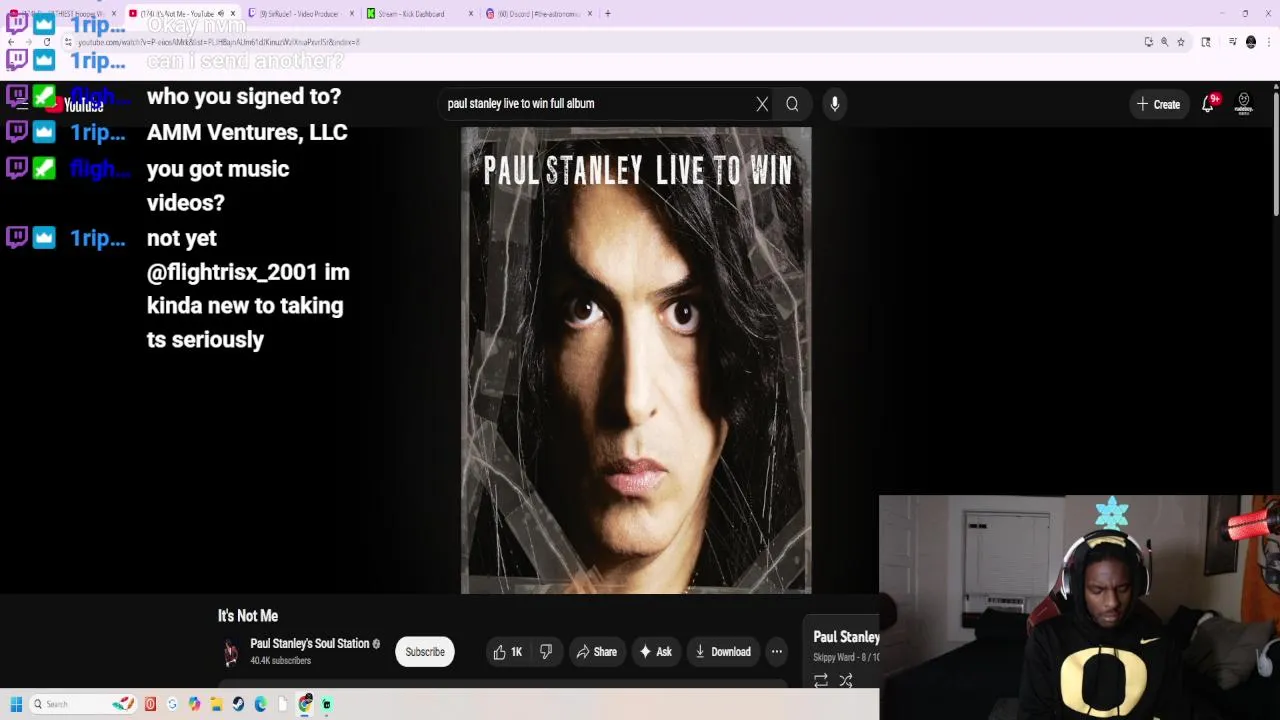Click the 'It's Not Me' video title
The width and height of the screenshot is (1280, 720).
[x=248, y=616]
